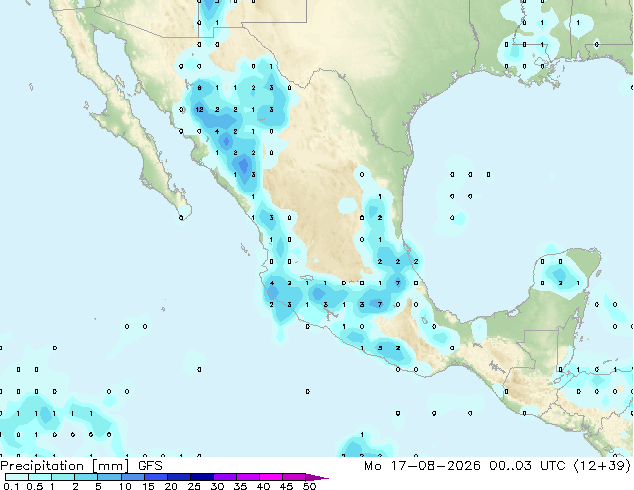Select the 10–15 mm legend color swatch

133,477
